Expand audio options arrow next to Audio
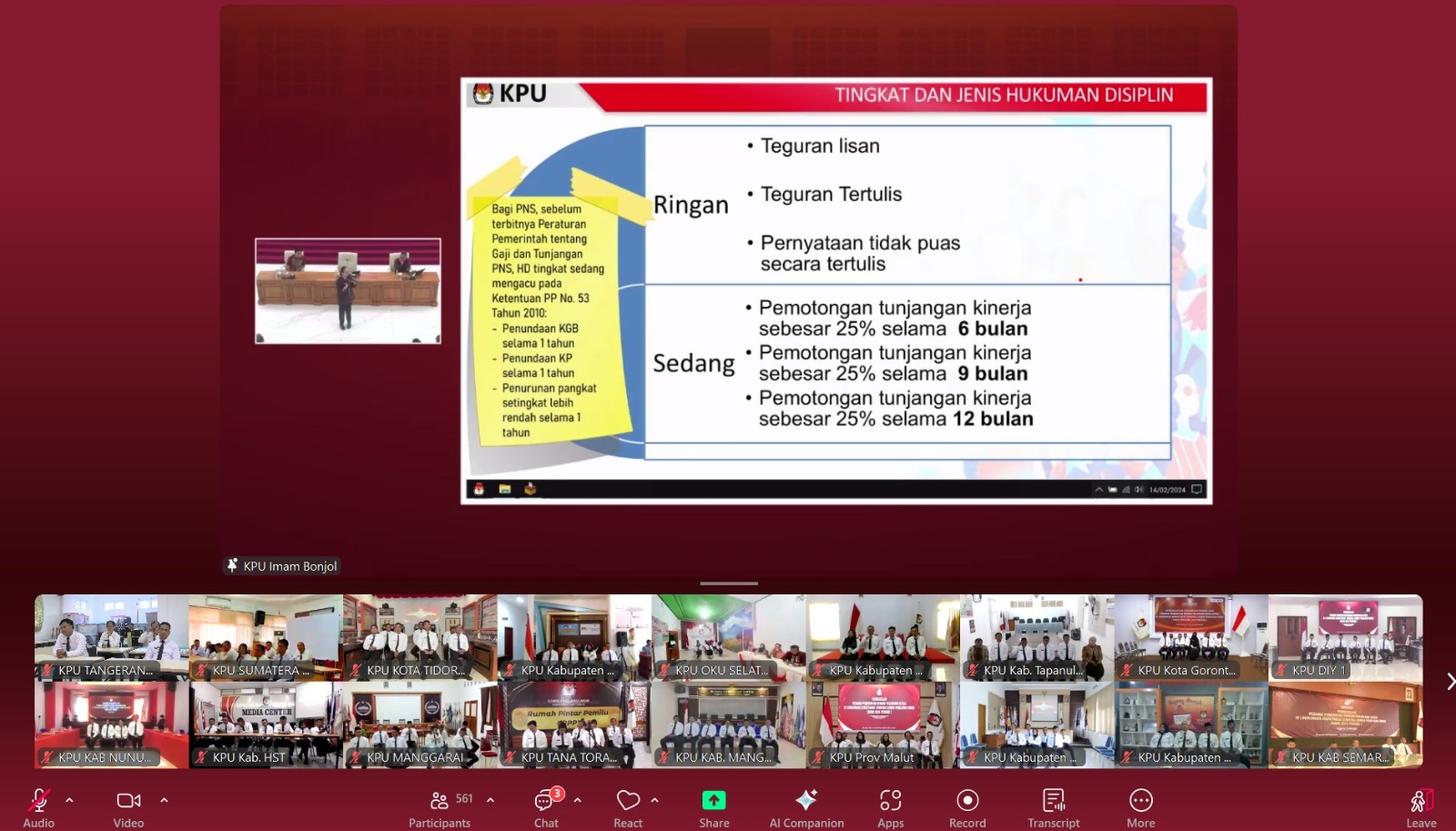 click(x=69, y=800)
